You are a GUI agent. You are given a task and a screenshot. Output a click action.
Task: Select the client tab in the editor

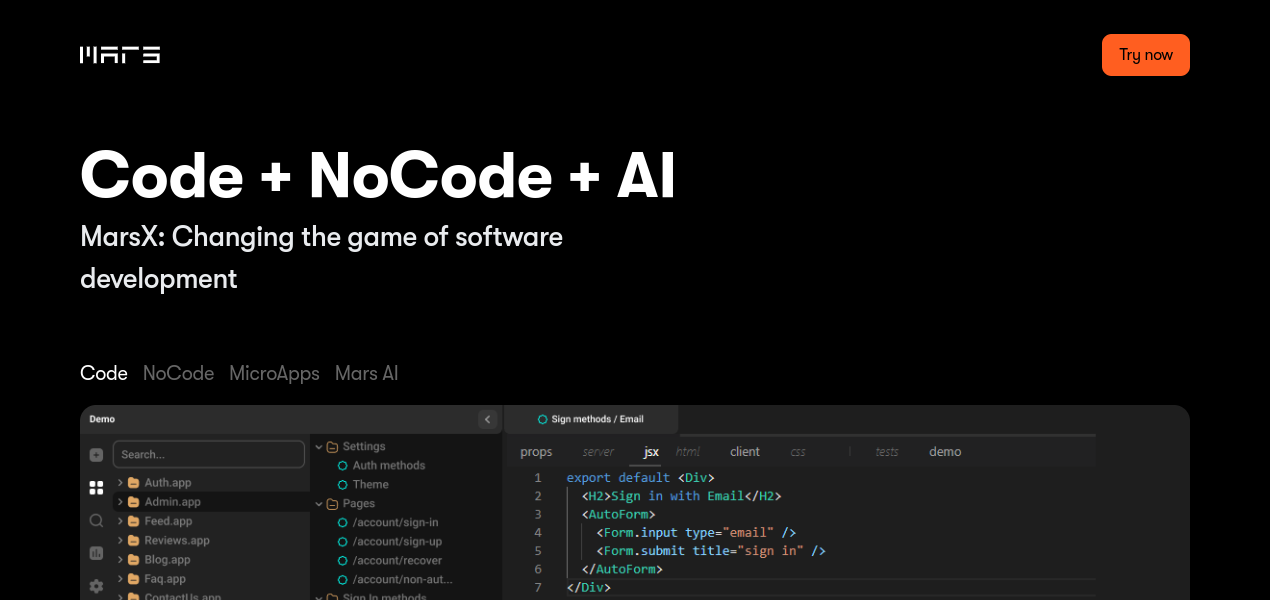744,452
